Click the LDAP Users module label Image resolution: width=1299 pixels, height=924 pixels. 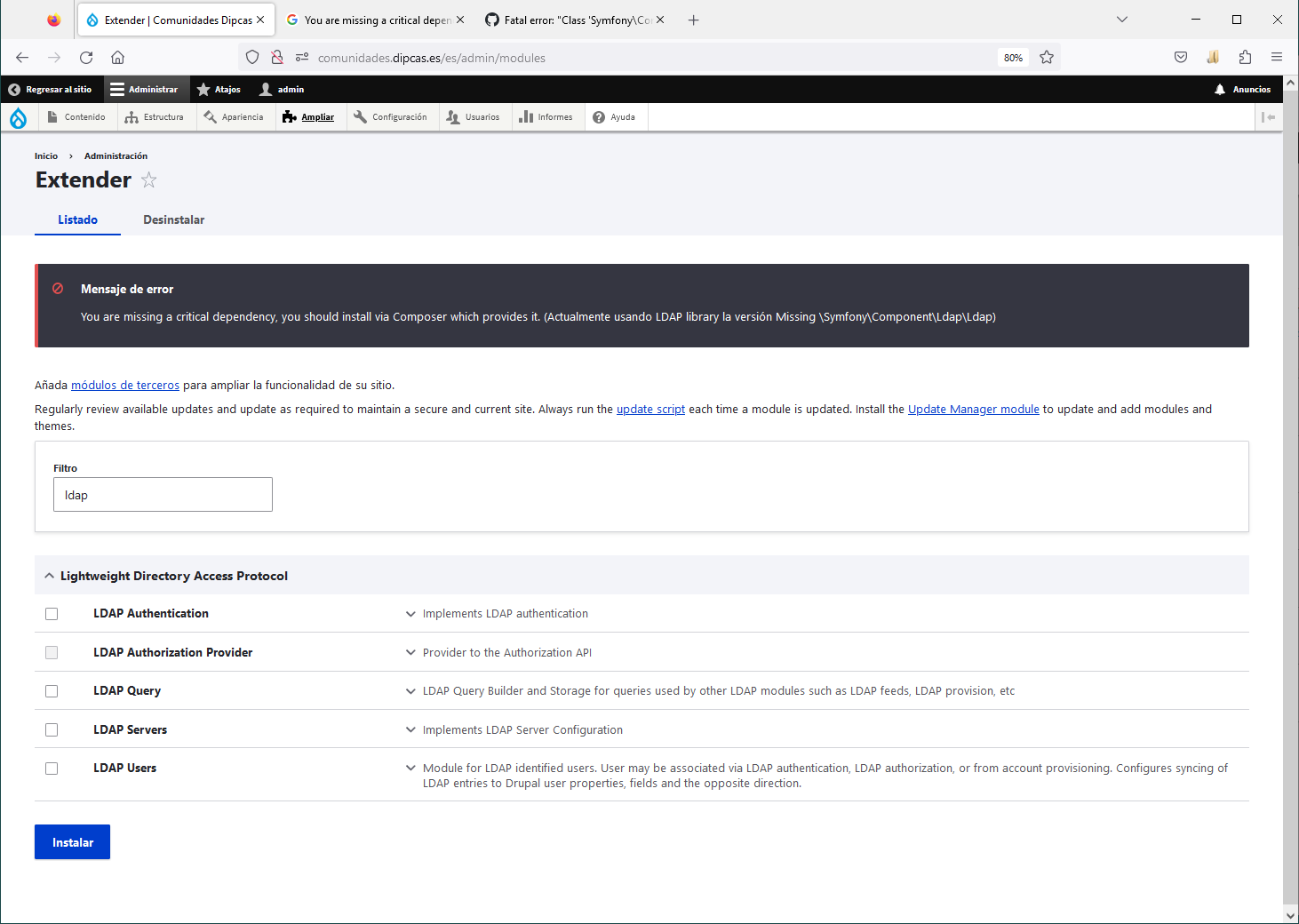(x=125, y=769)
